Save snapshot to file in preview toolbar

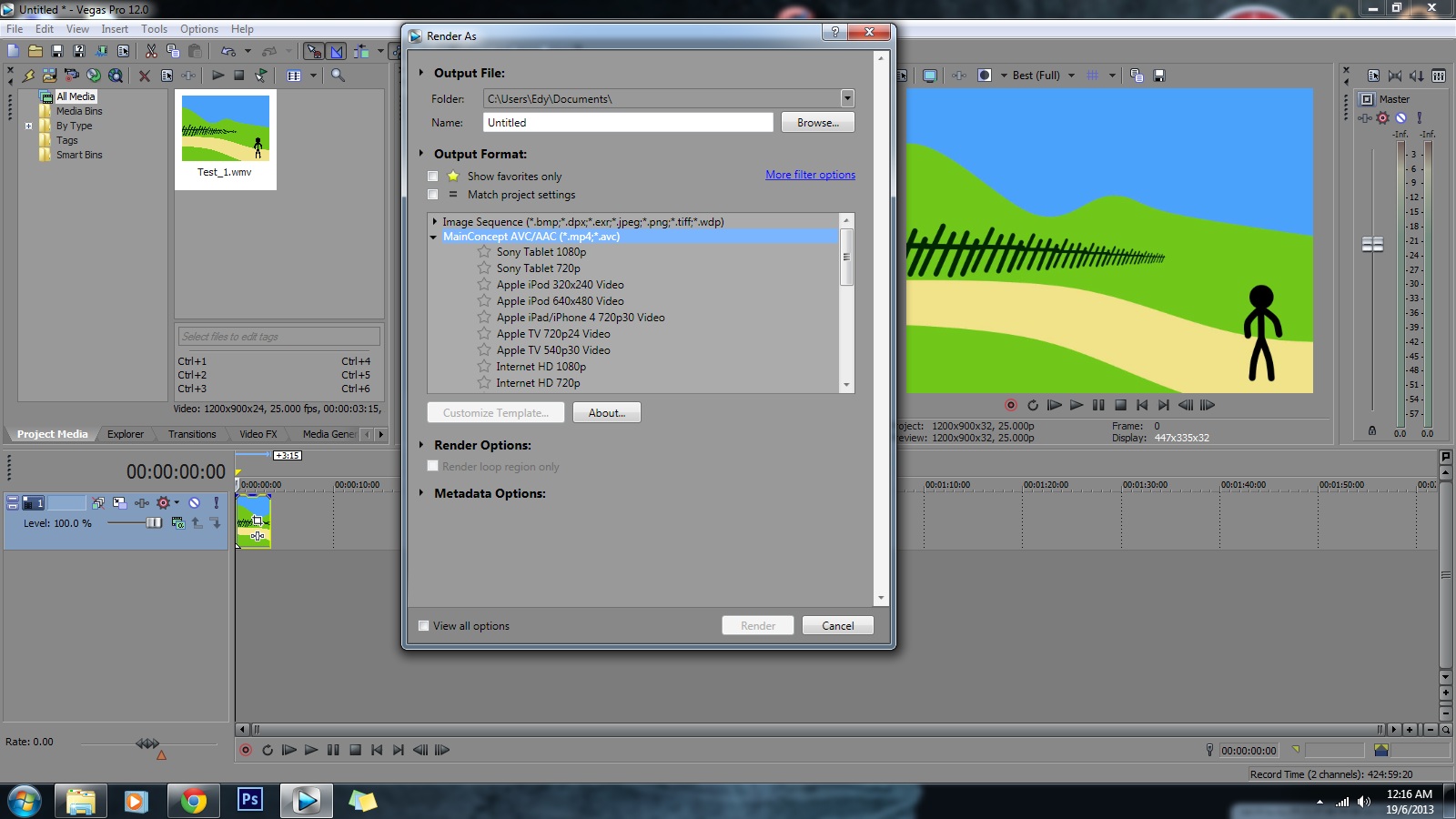1159,76
